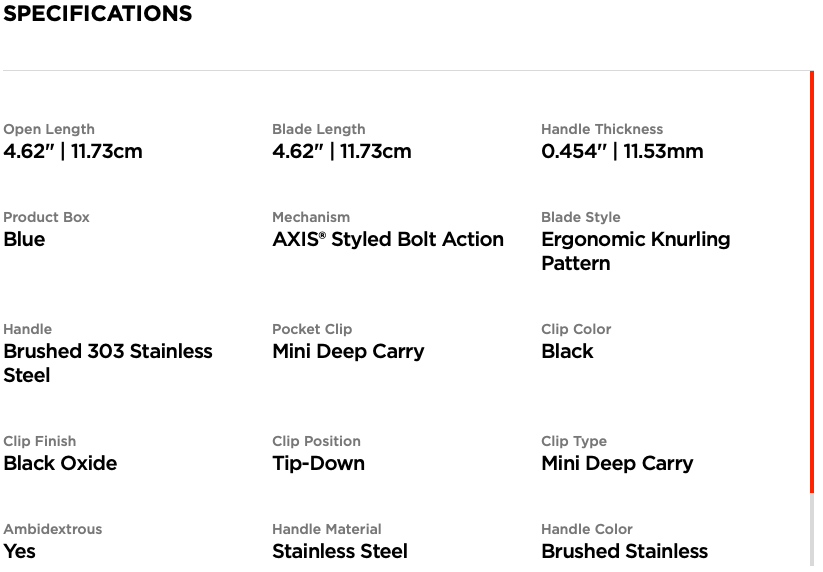The width and height of the screenshot is (823, 572).
Task: Click the Clip Finish value Black Oxide
Action: (x=60, y=463)
